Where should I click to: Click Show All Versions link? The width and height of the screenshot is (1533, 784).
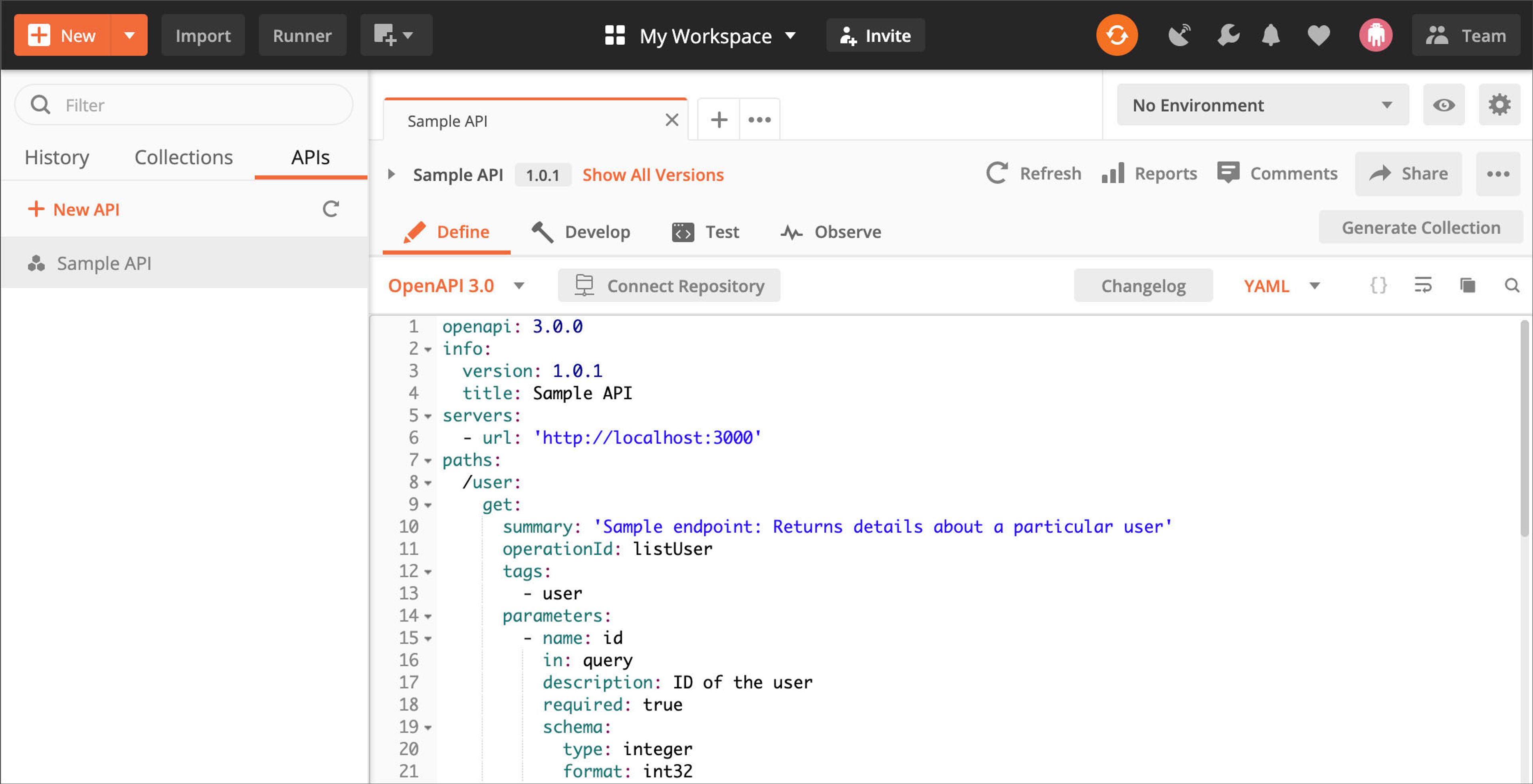click(x=653, y=174)
